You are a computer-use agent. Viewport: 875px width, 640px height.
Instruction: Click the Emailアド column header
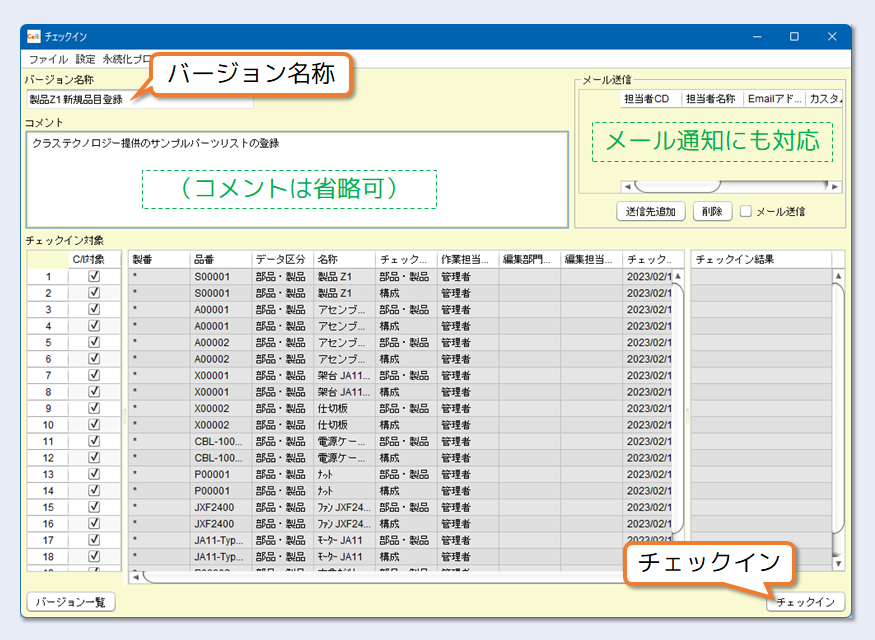click(x=775, y=99)
